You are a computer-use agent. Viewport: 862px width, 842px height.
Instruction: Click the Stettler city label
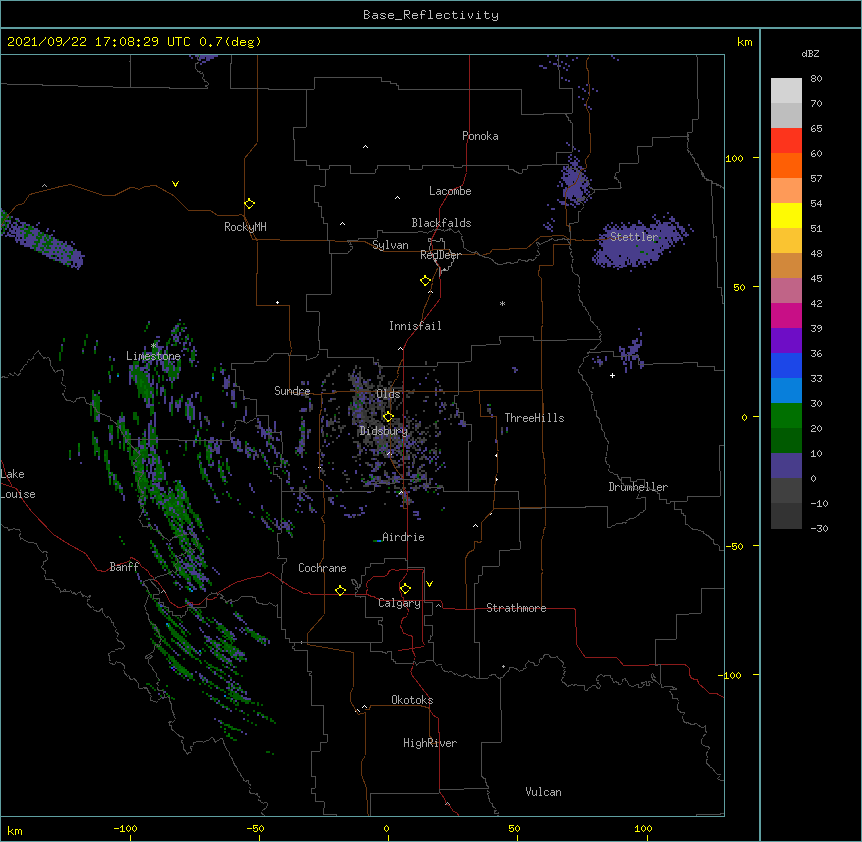click(x=634, y=237)
